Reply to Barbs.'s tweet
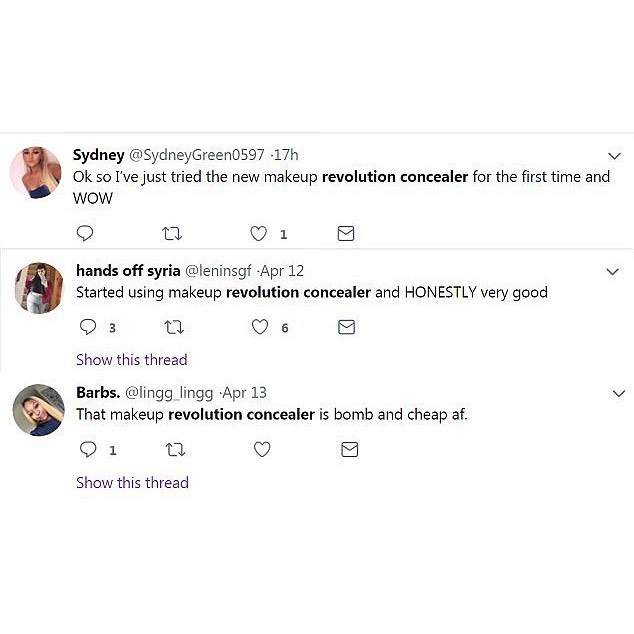Image resolution: width=634 pixels, height=634 pixels. [88, 450]
